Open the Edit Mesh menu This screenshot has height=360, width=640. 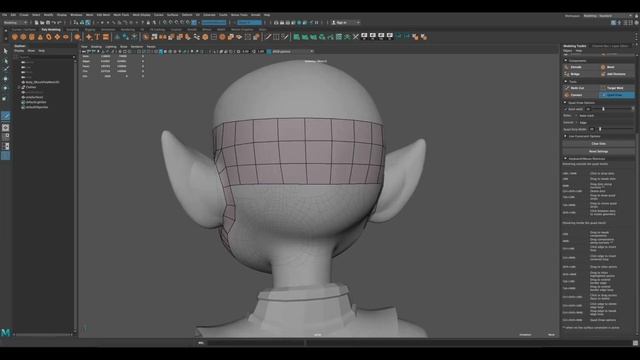[x=103, y=15]
